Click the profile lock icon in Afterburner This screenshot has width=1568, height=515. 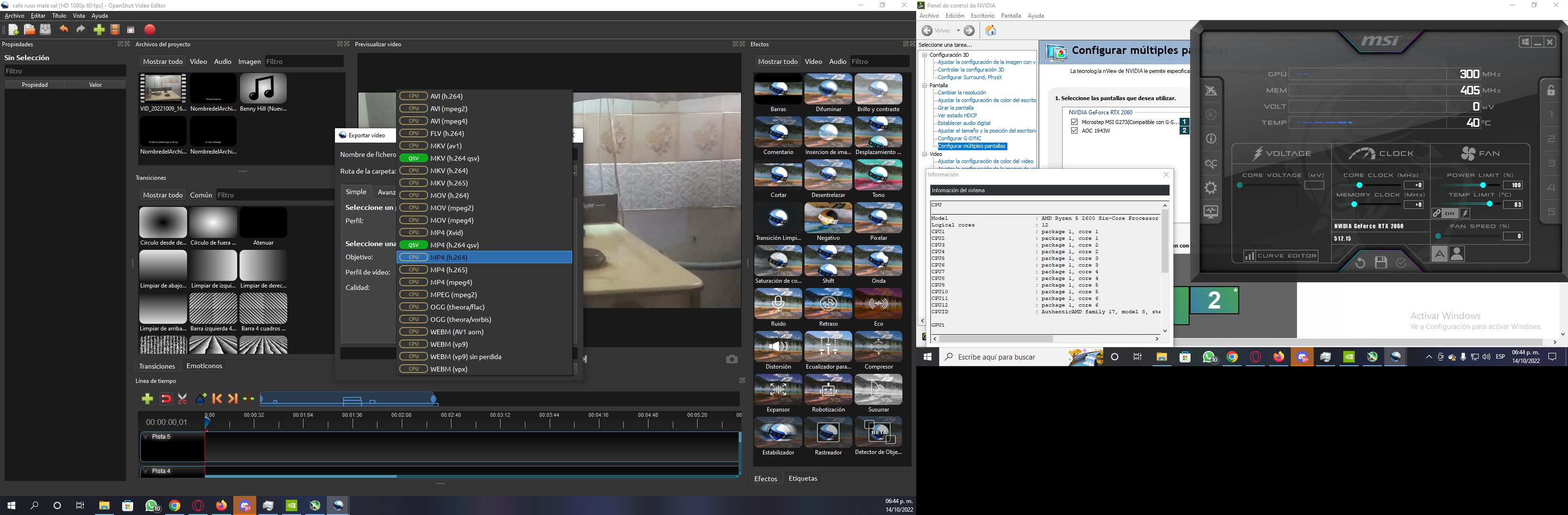point(1551,91)
